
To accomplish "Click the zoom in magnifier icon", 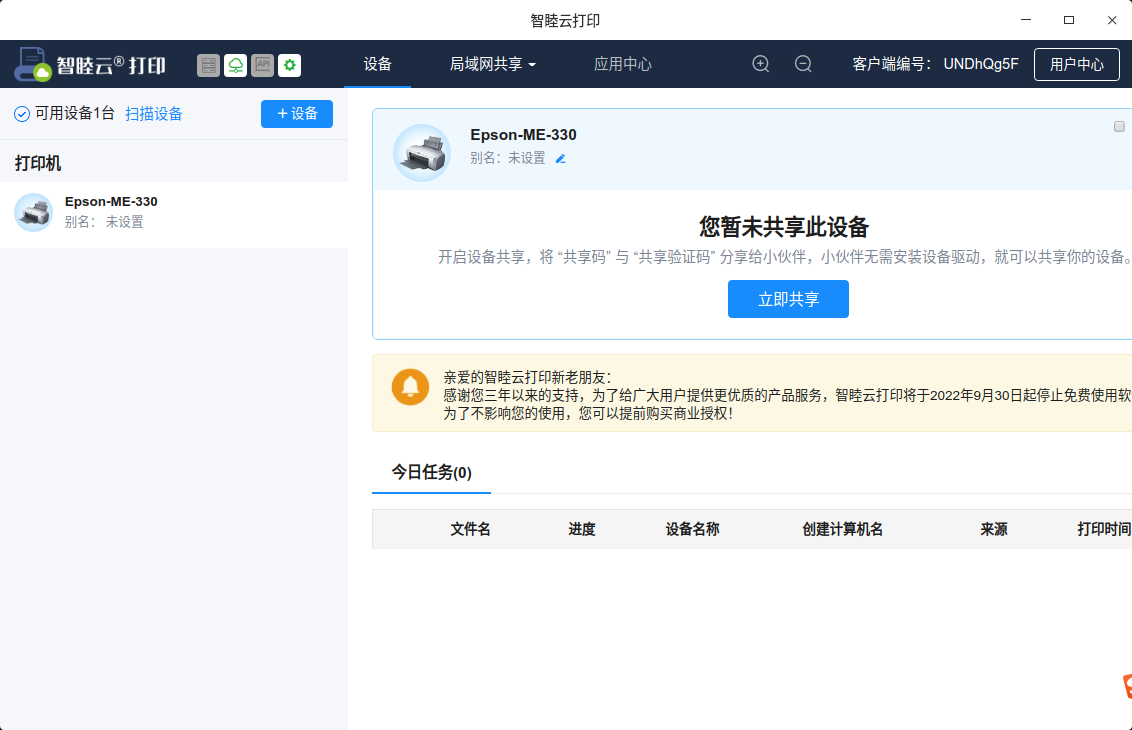I will 761,64.
